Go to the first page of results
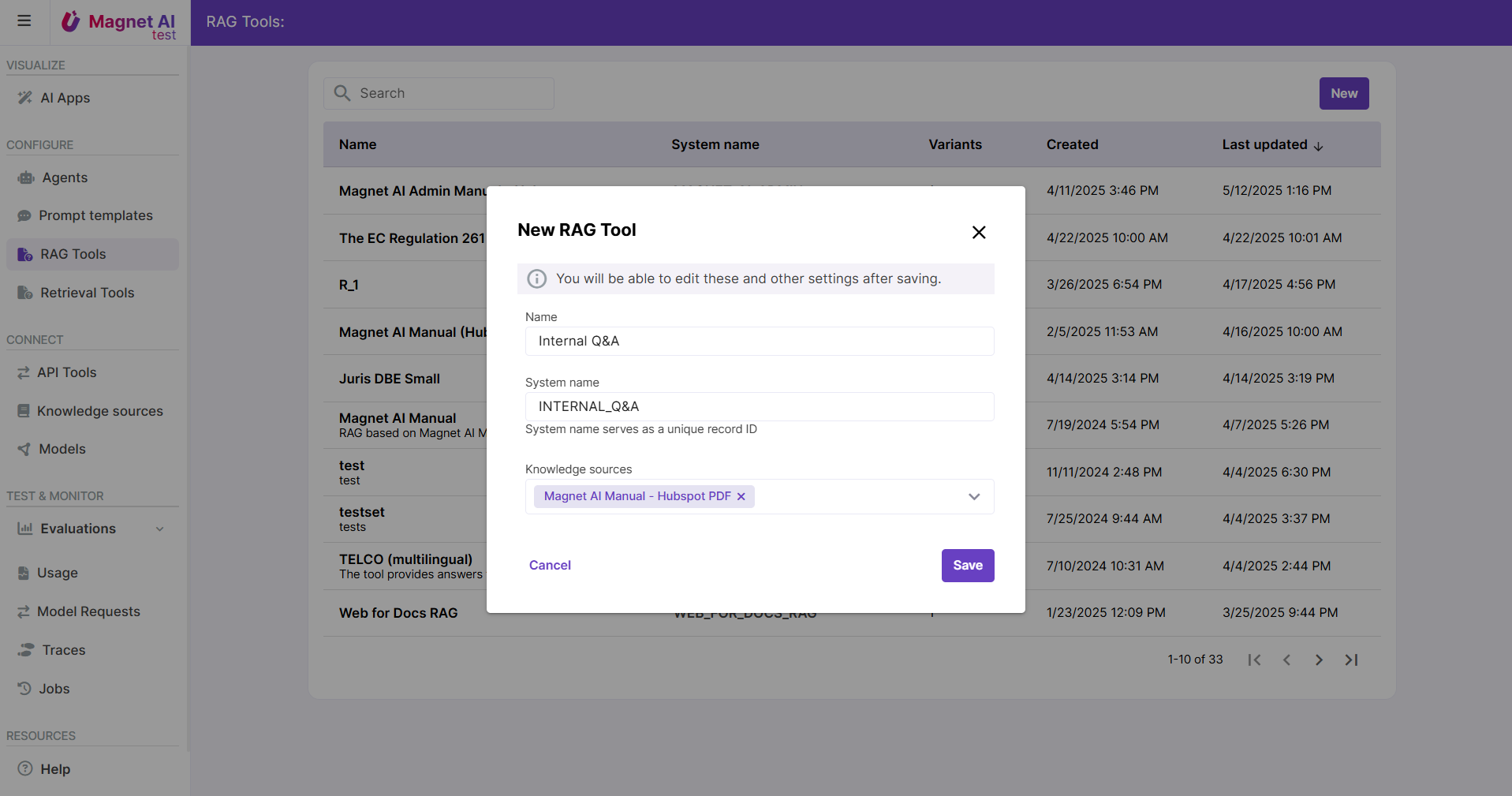Screen dimensions: 1512x796 (x=1254, y=660)
